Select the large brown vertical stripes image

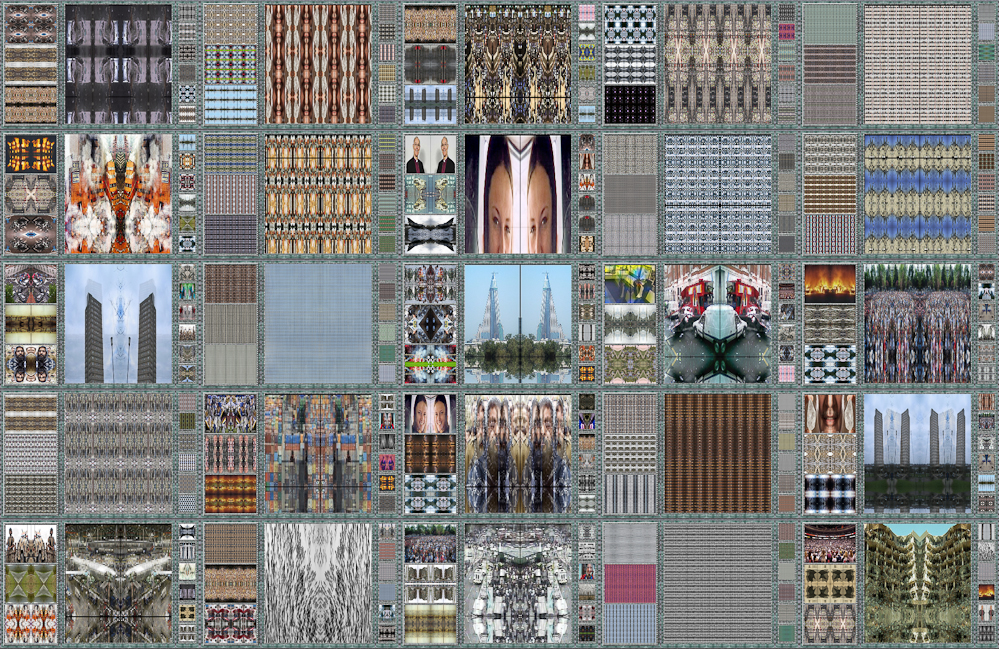pos(717,453)
